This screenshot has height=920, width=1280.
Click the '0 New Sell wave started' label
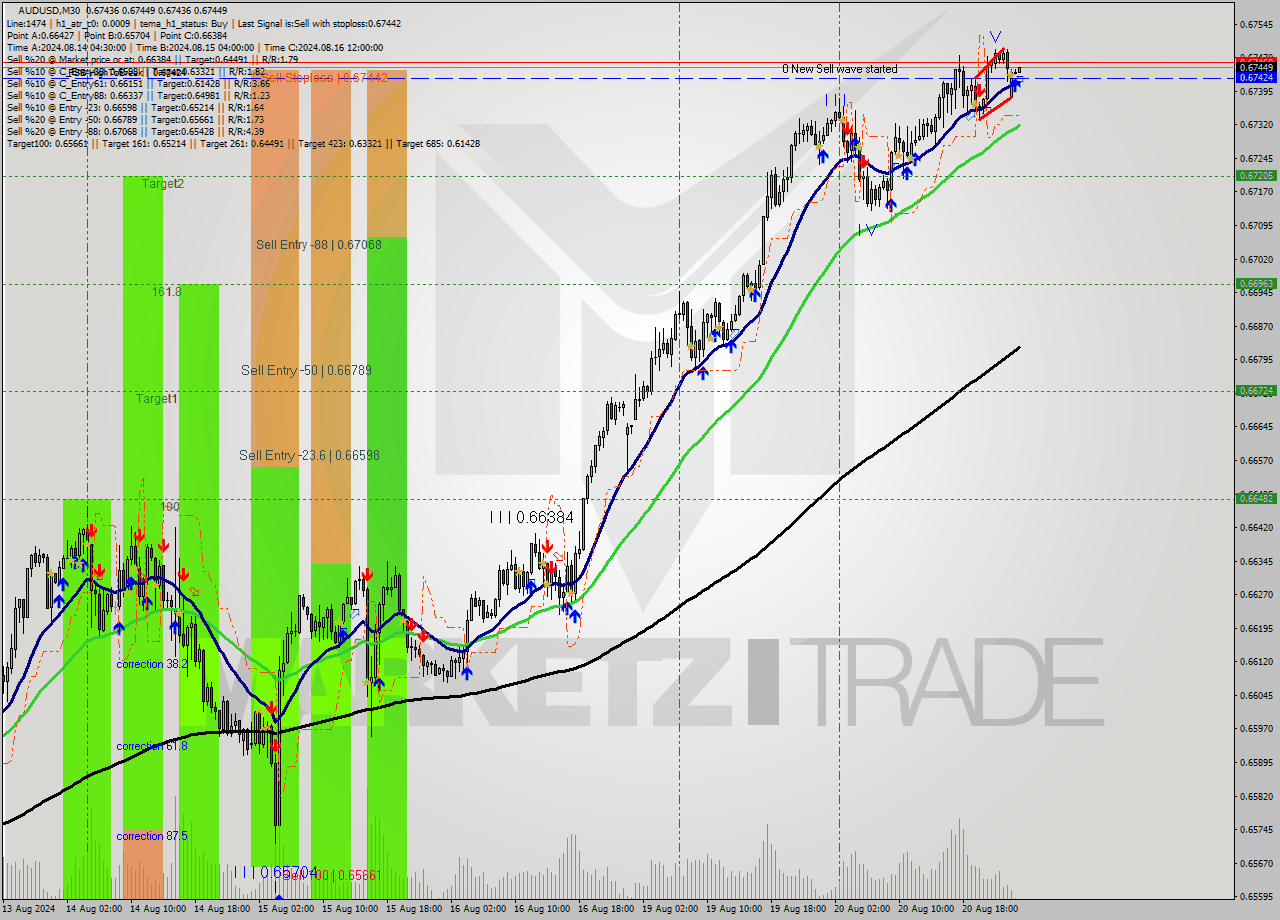(x=839, y=69)
